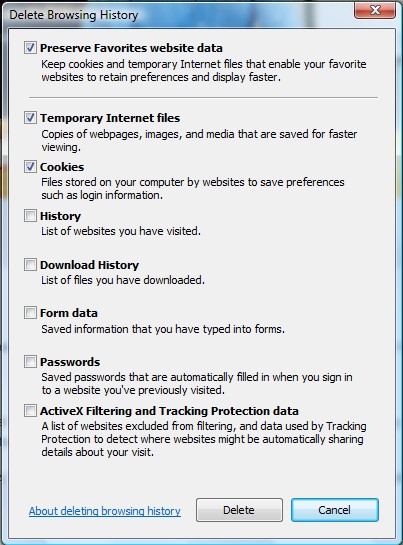This screenshot has height=545, width=403.
Task: Click the bold Temporary Internet files label
Action: tap(110, 118)
